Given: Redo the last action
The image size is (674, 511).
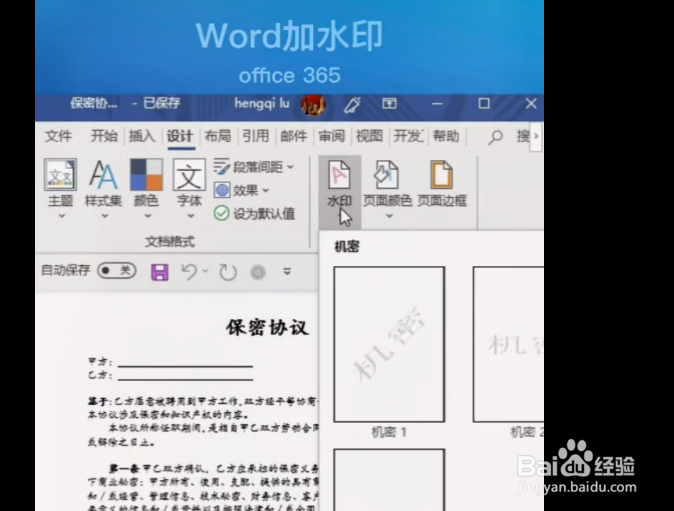Looking at the screenshot, I should click(x=228, y=272).
